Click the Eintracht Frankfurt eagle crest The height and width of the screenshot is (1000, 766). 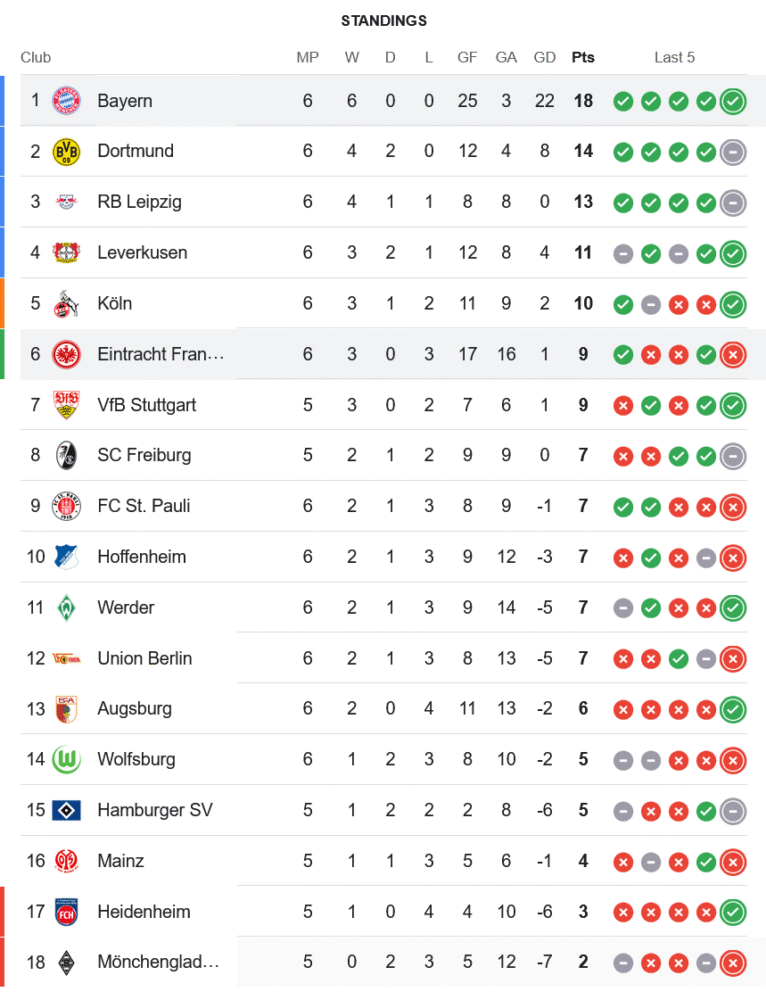point(66,354)
